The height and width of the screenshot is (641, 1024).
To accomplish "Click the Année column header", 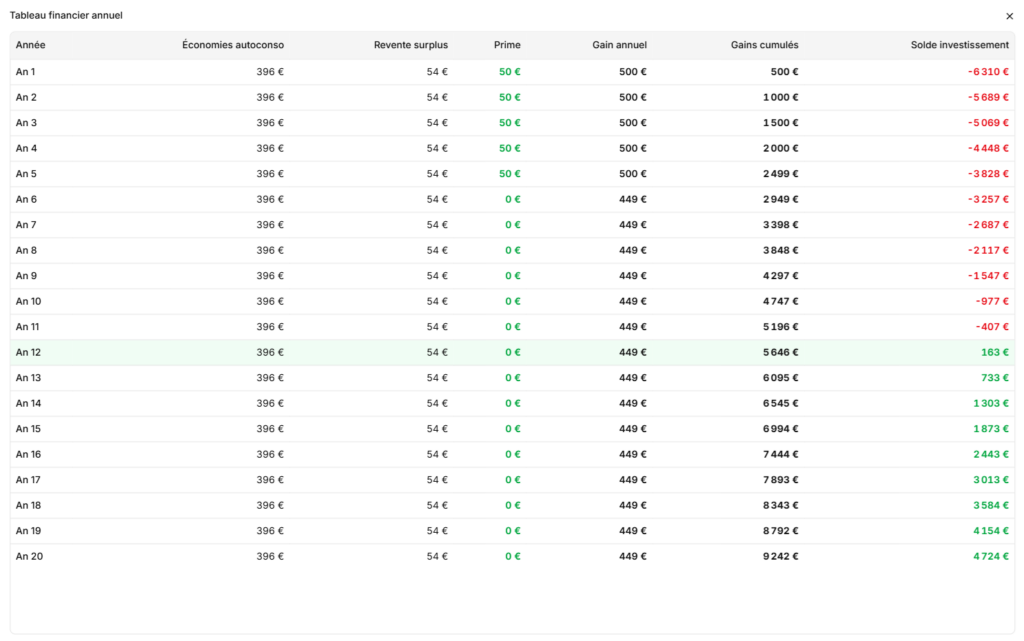I will [31, 45].
